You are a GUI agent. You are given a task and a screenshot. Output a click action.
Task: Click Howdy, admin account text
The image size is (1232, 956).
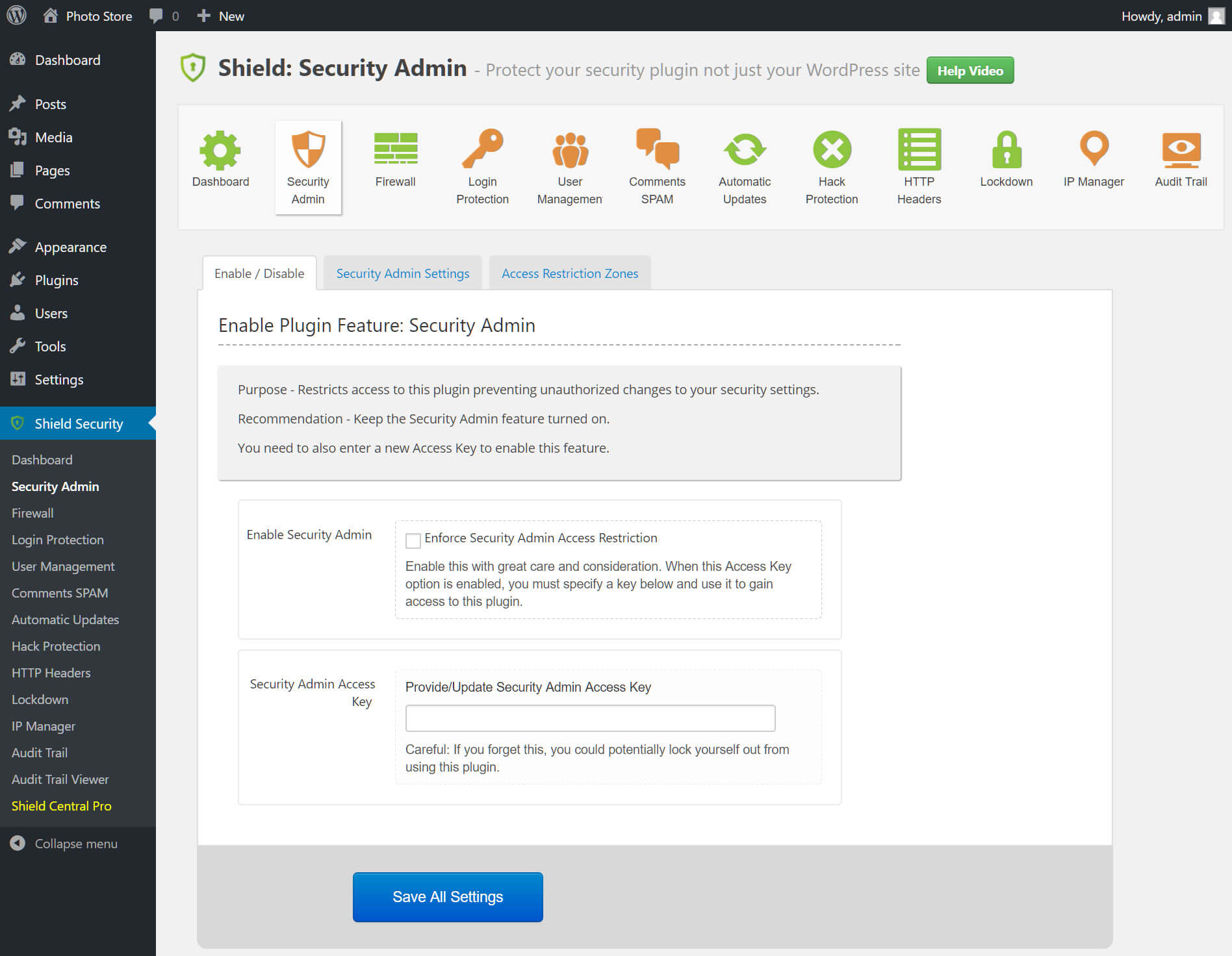point(1161,16)
